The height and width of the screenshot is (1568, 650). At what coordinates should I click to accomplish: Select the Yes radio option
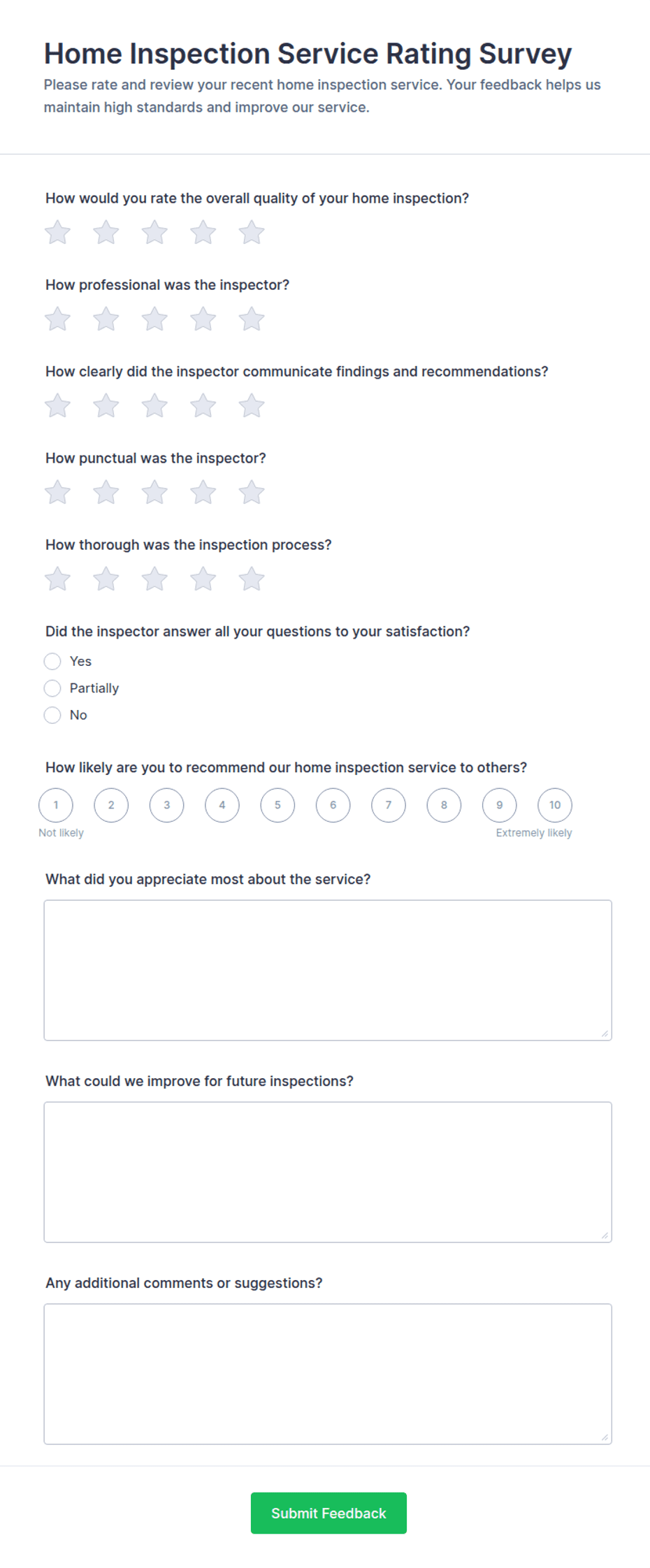[52, 661]
